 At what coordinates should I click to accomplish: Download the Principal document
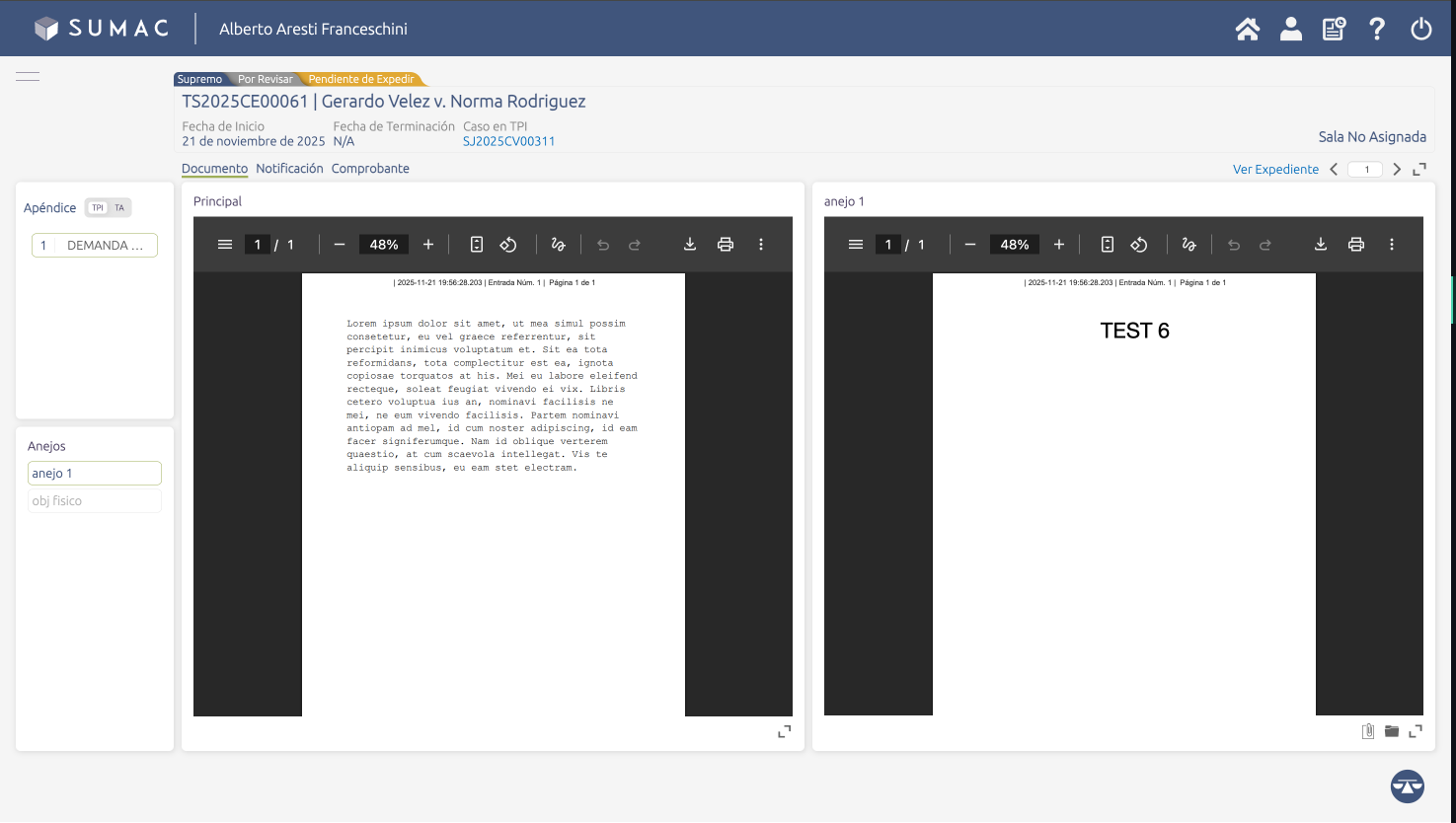coord(690,245)
